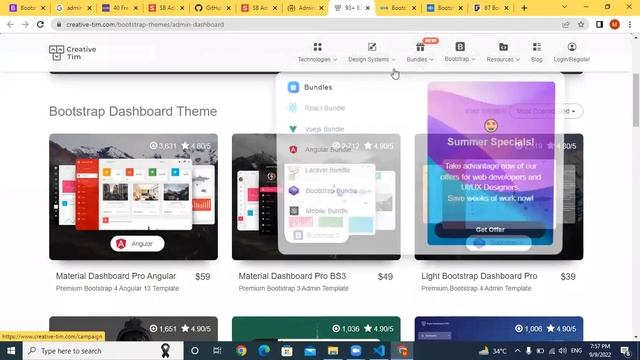Viewport: 640px width, 360px height.
Task: Select Laravel Bundle menu entry
Action: click(320, 170)
